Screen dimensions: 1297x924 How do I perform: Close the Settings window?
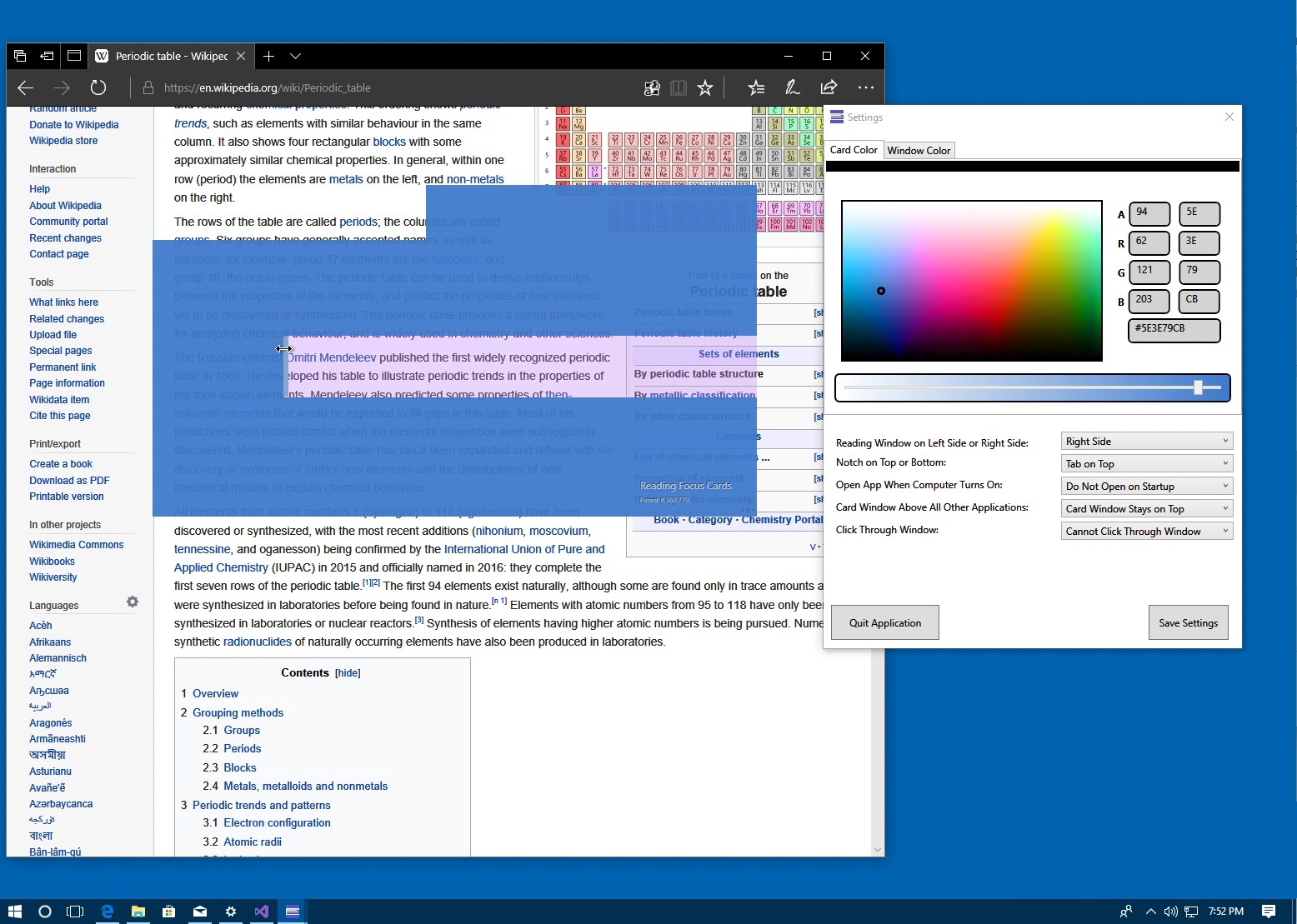point(1229,117)
